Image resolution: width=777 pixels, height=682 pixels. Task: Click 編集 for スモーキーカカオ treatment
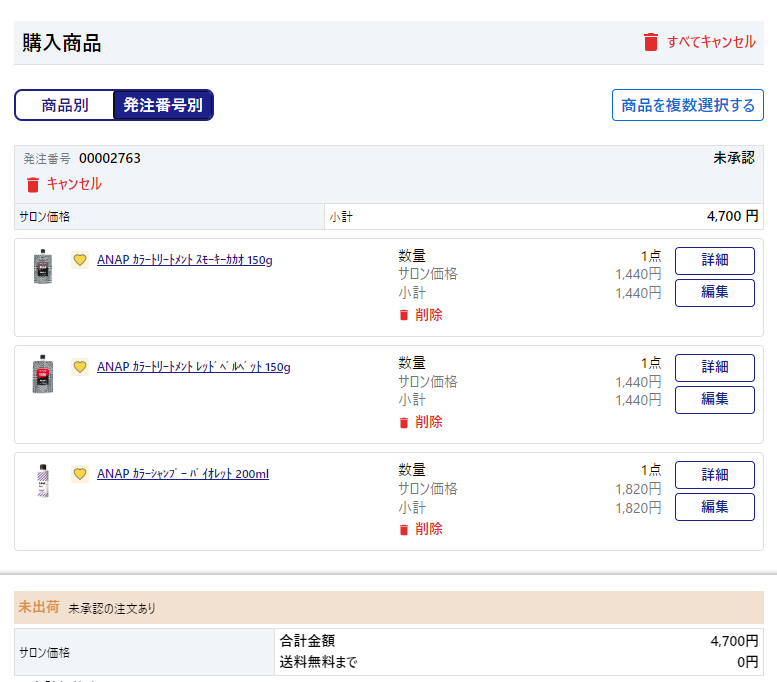tap(715, 293)
